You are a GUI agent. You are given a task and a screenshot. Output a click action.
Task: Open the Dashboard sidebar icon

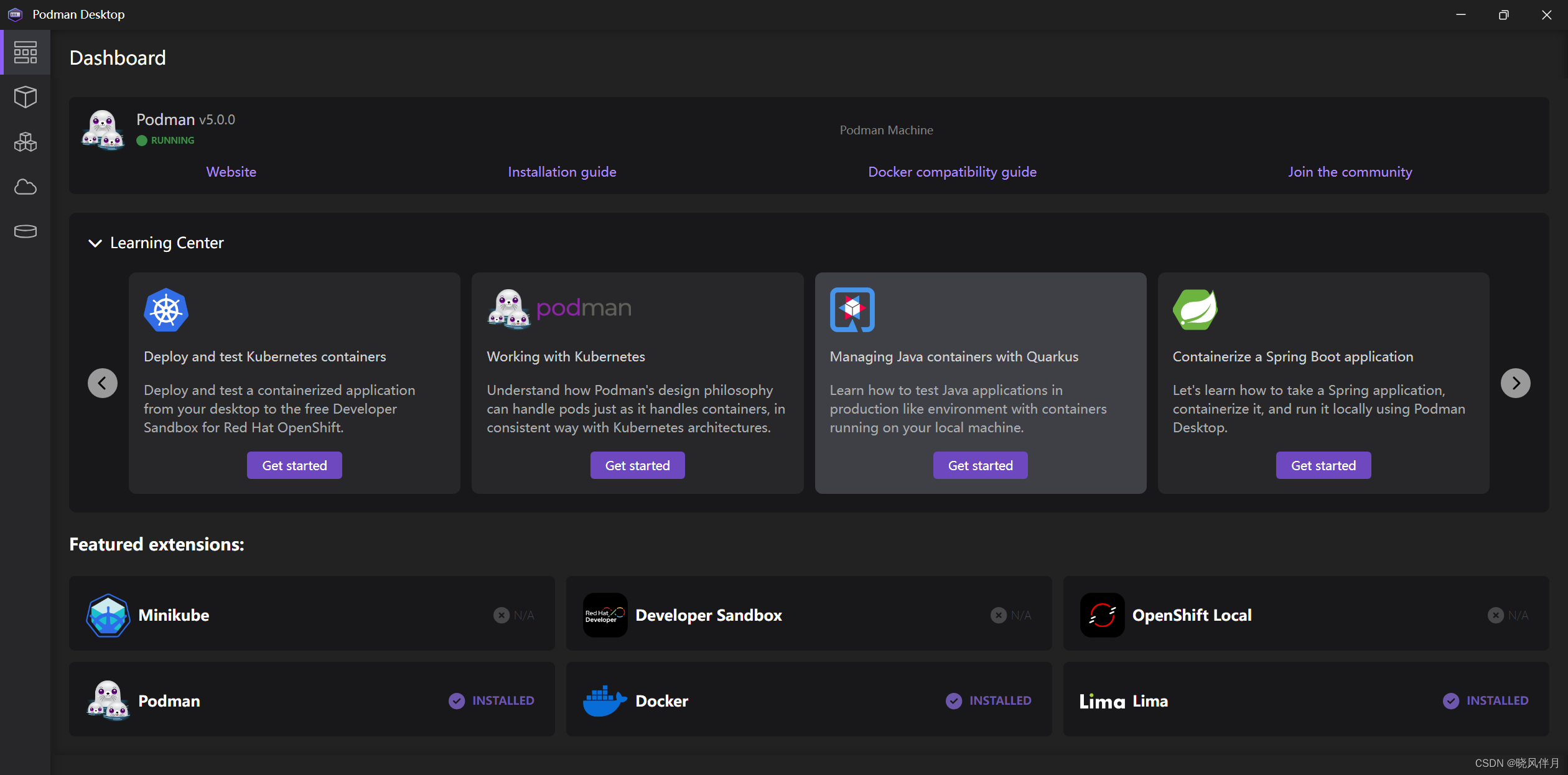26,52
